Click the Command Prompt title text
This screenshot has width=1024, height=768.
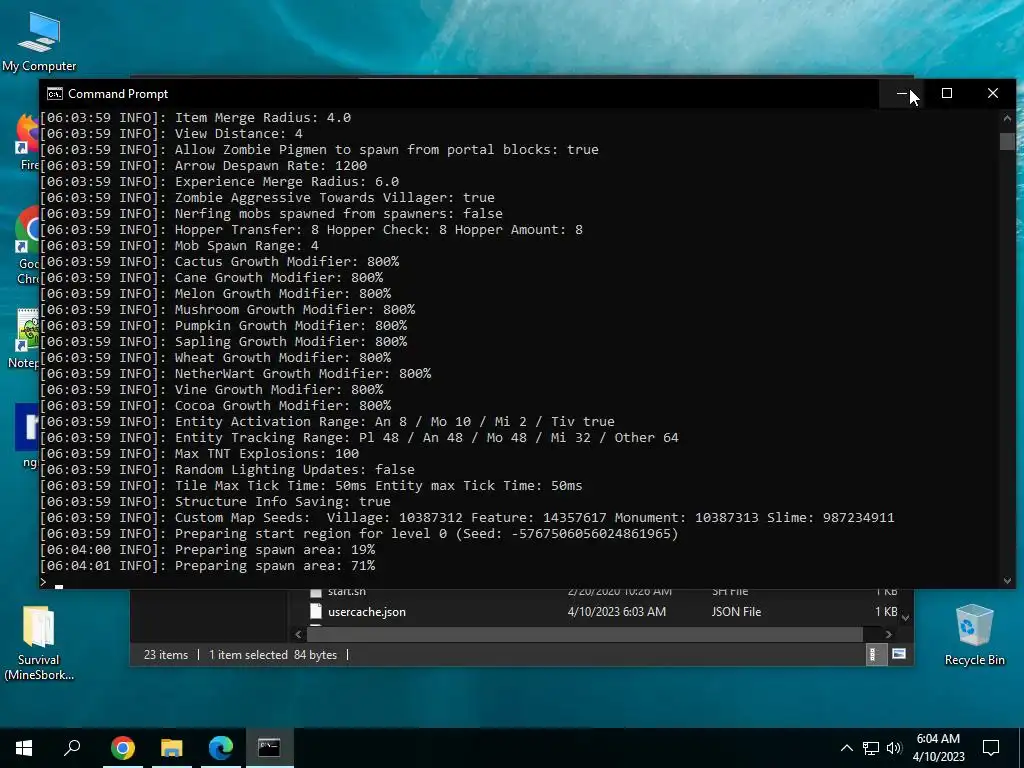[118, 94]
